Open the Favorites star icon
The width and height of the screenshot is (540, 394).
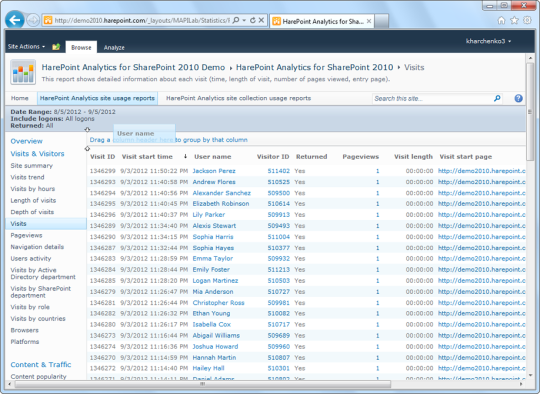point(514,21)
